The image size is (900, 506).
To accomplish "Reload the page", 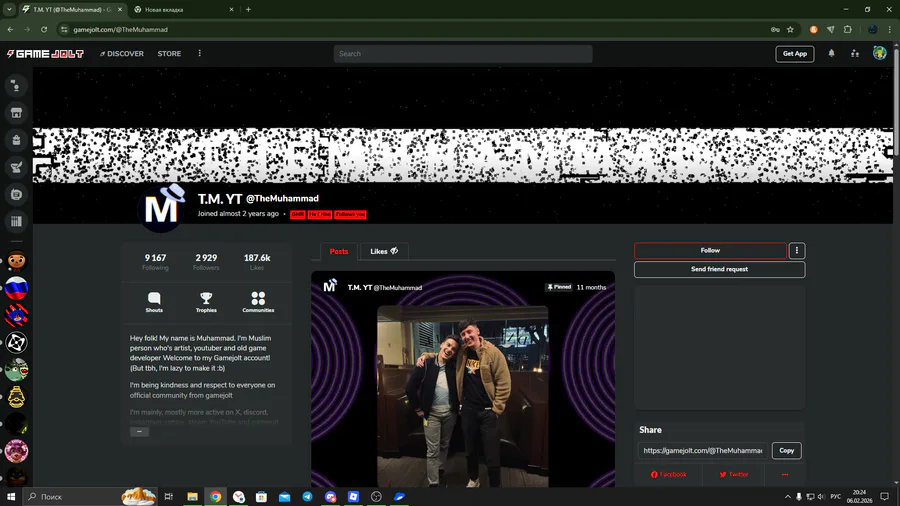I will [44, 29].
